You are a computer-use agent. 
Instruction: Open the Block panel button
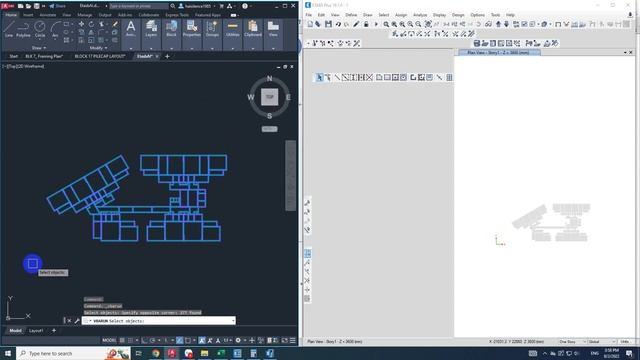171,29
